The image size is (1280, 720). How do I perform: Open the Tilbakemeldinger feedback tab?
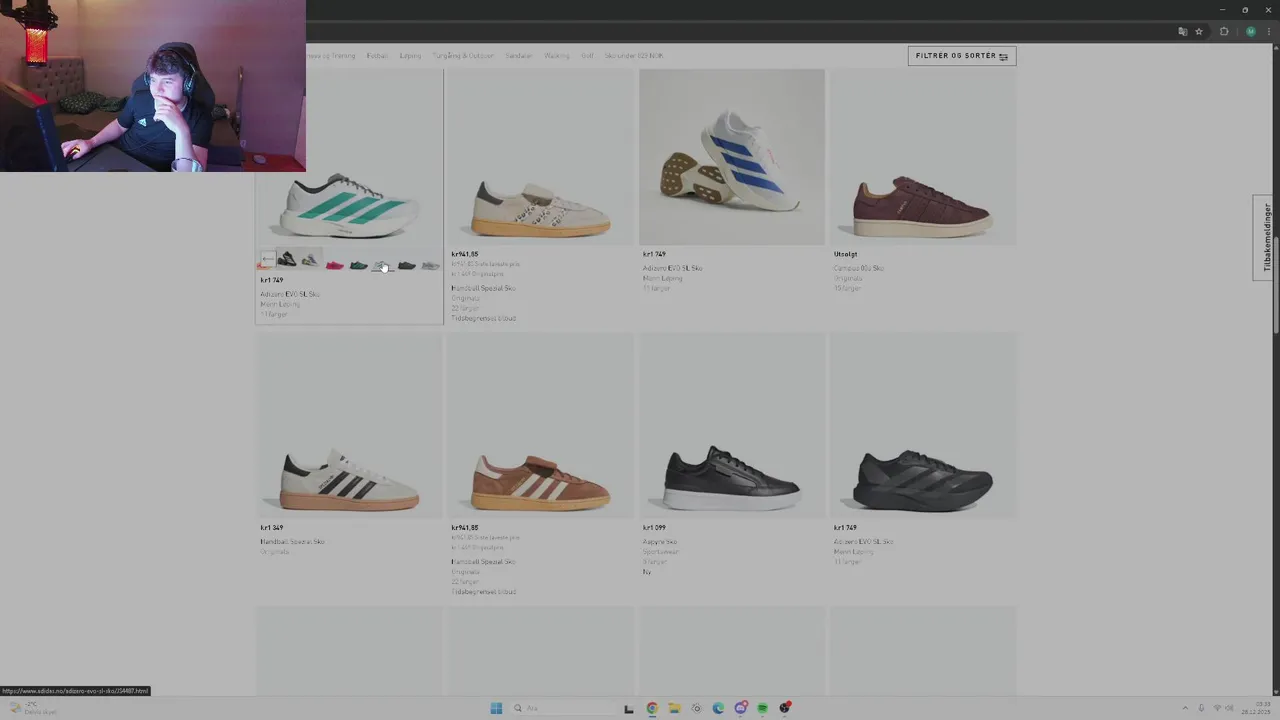(x=1266, y=238)
